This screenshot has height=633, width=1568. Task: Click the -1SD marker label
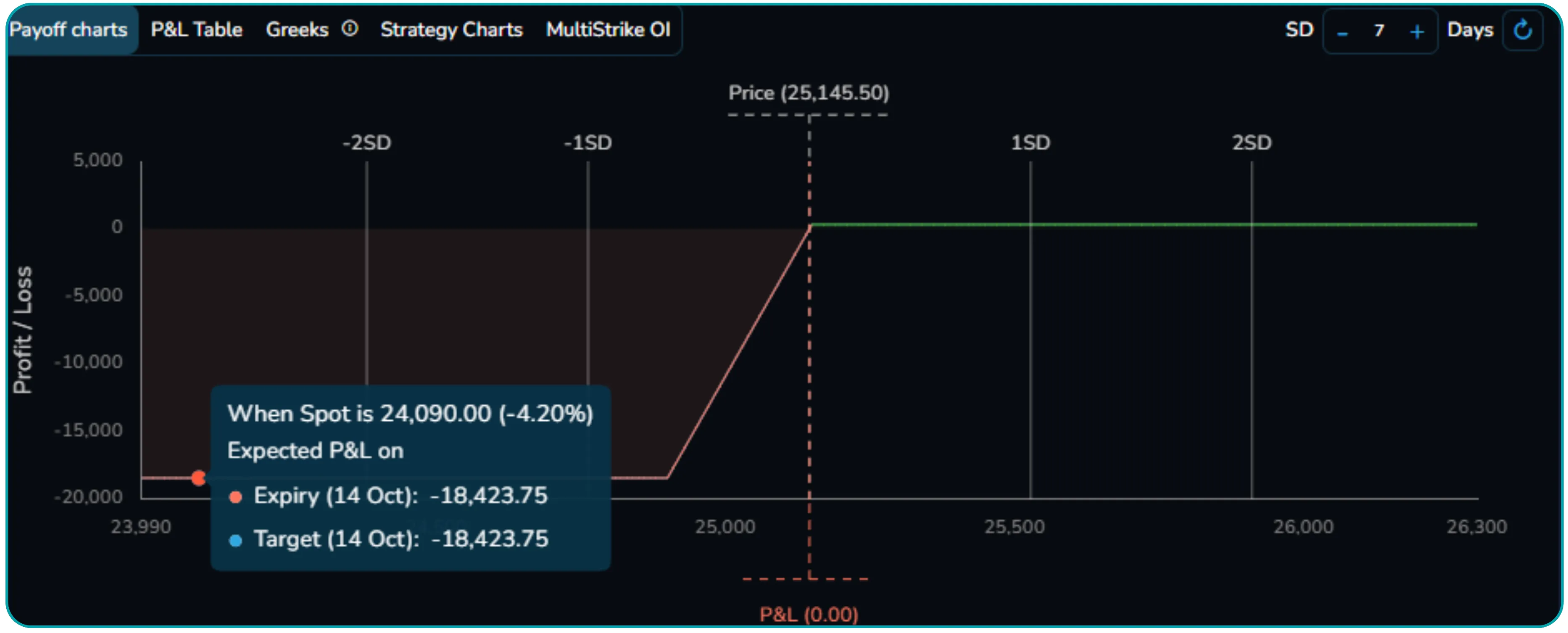588,143
